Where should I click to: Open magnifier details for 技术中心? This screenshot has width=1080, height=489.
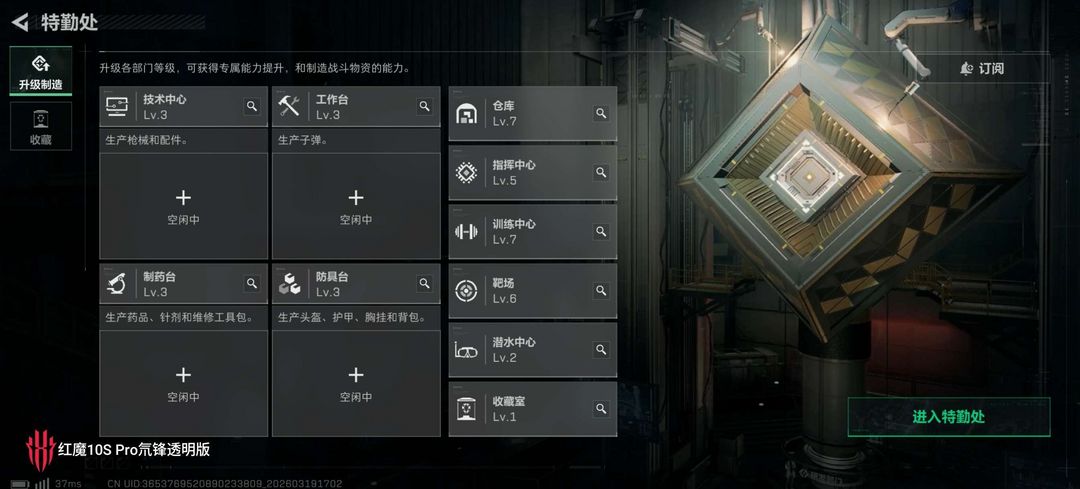(252, 106)
